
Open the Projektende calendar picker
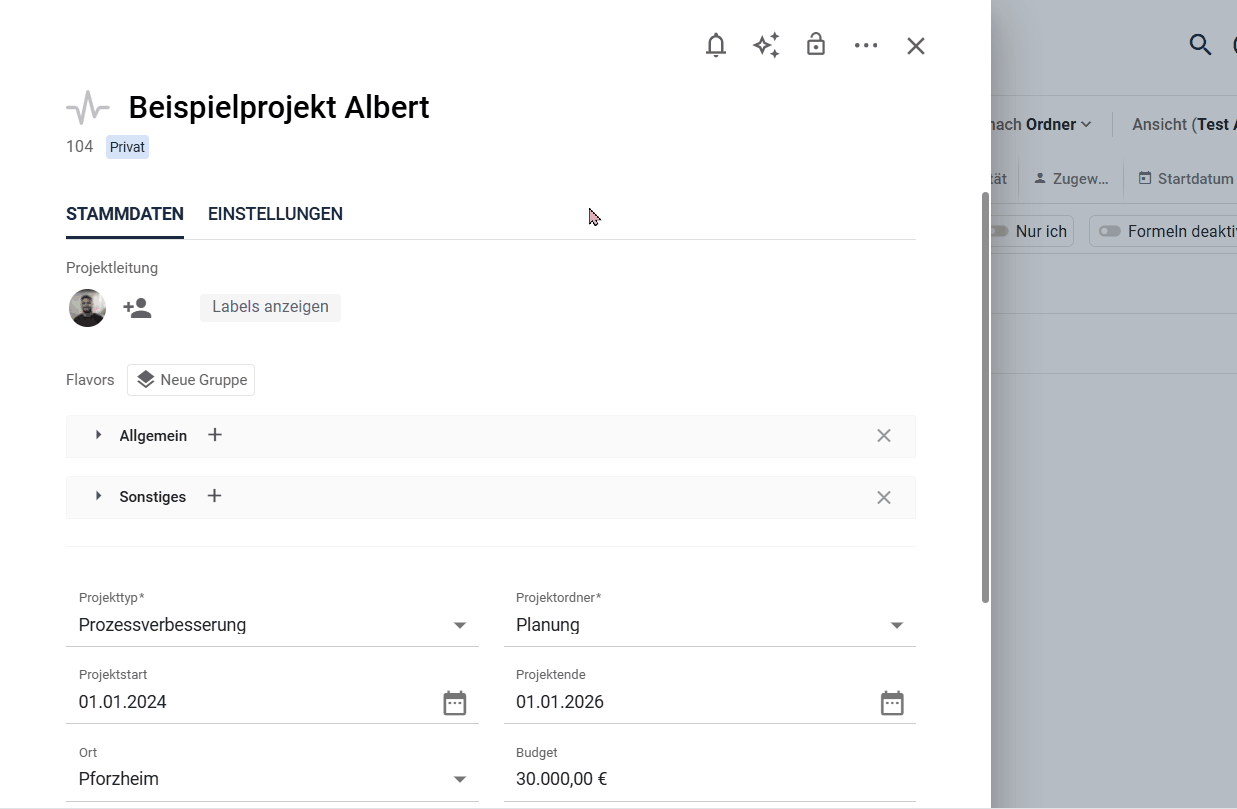click(892, 703)
